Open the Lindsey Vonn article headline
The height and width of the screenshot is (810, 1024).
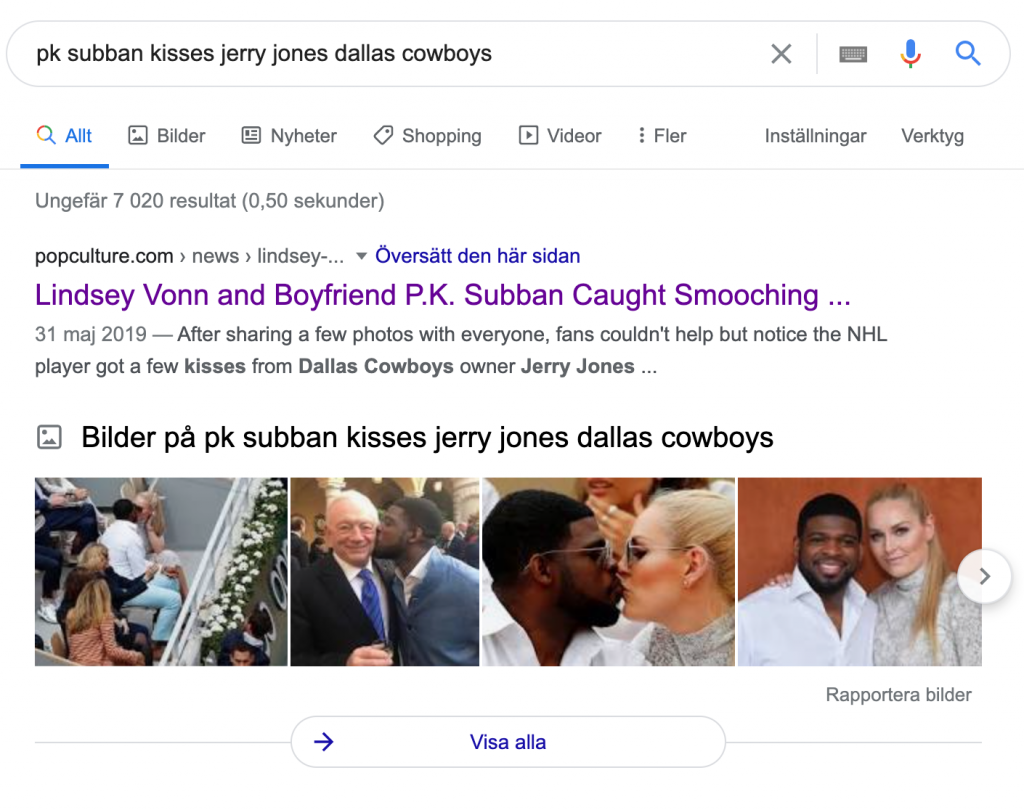(x=442, y=295)
